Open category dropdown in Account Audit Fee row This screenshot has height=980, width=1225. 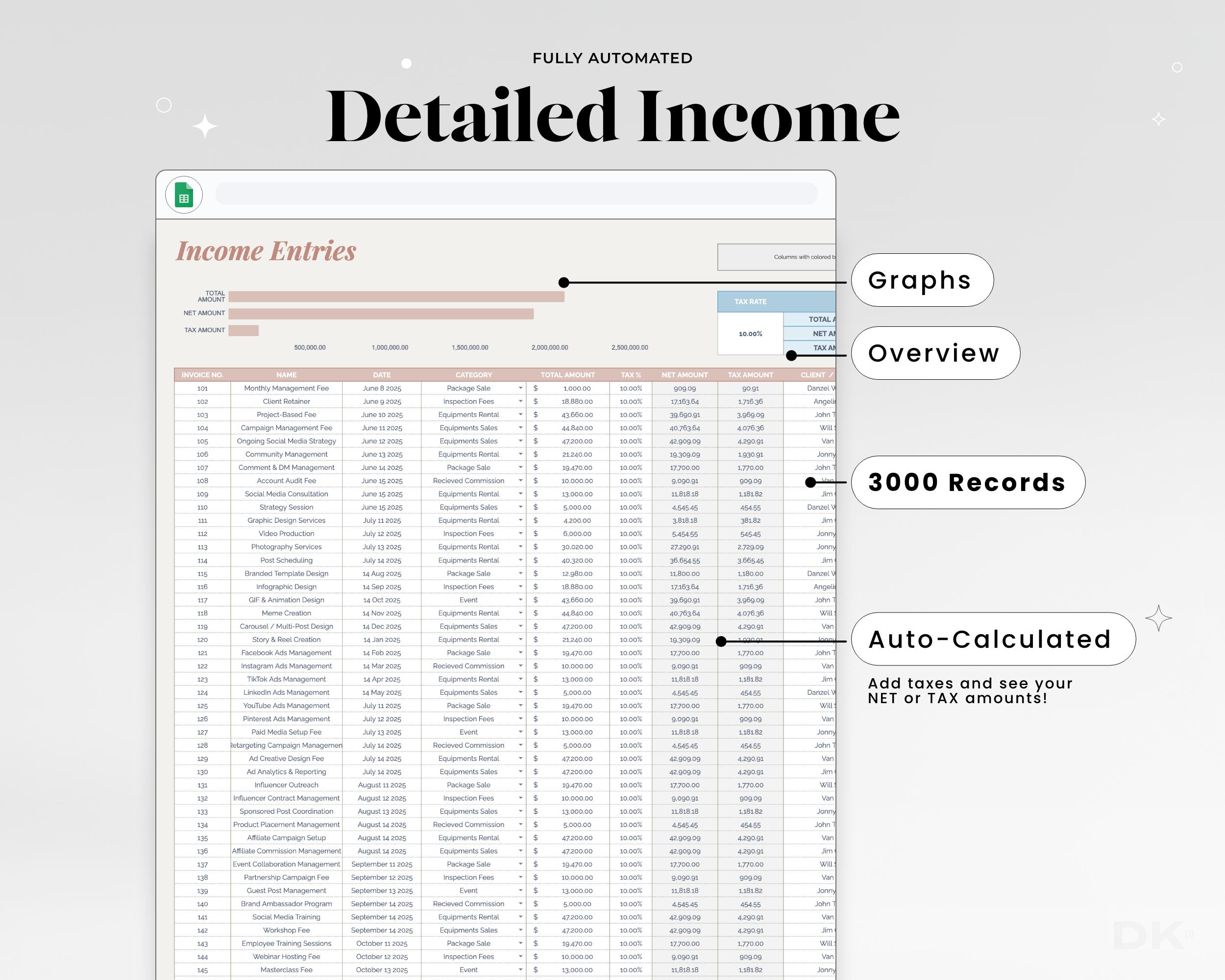click(x=520, y=481)
